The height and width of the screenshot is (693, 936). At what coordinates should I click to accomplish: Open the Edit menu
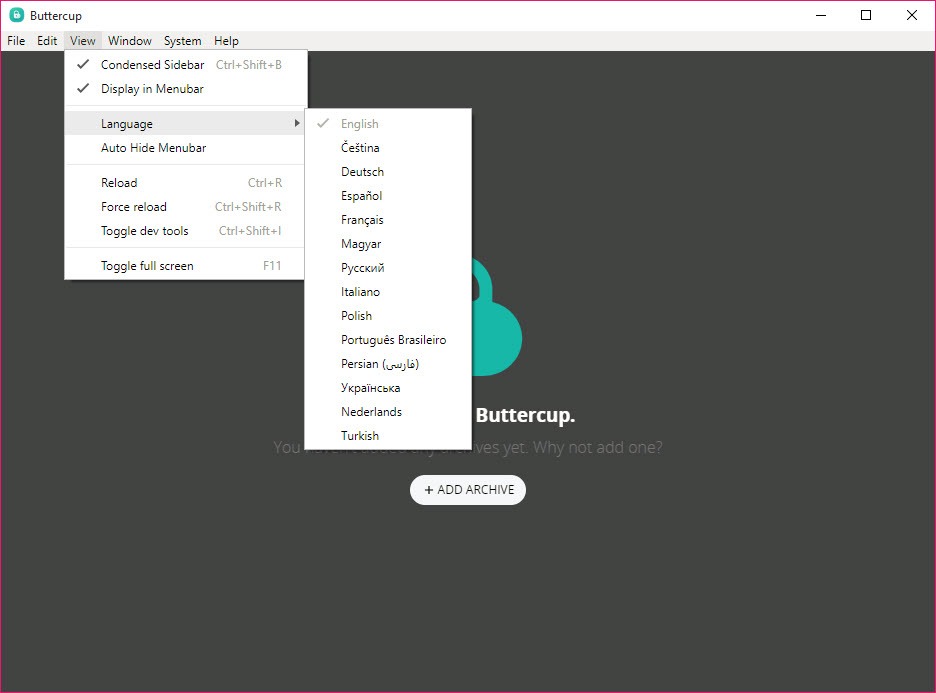tap(47, 41)
